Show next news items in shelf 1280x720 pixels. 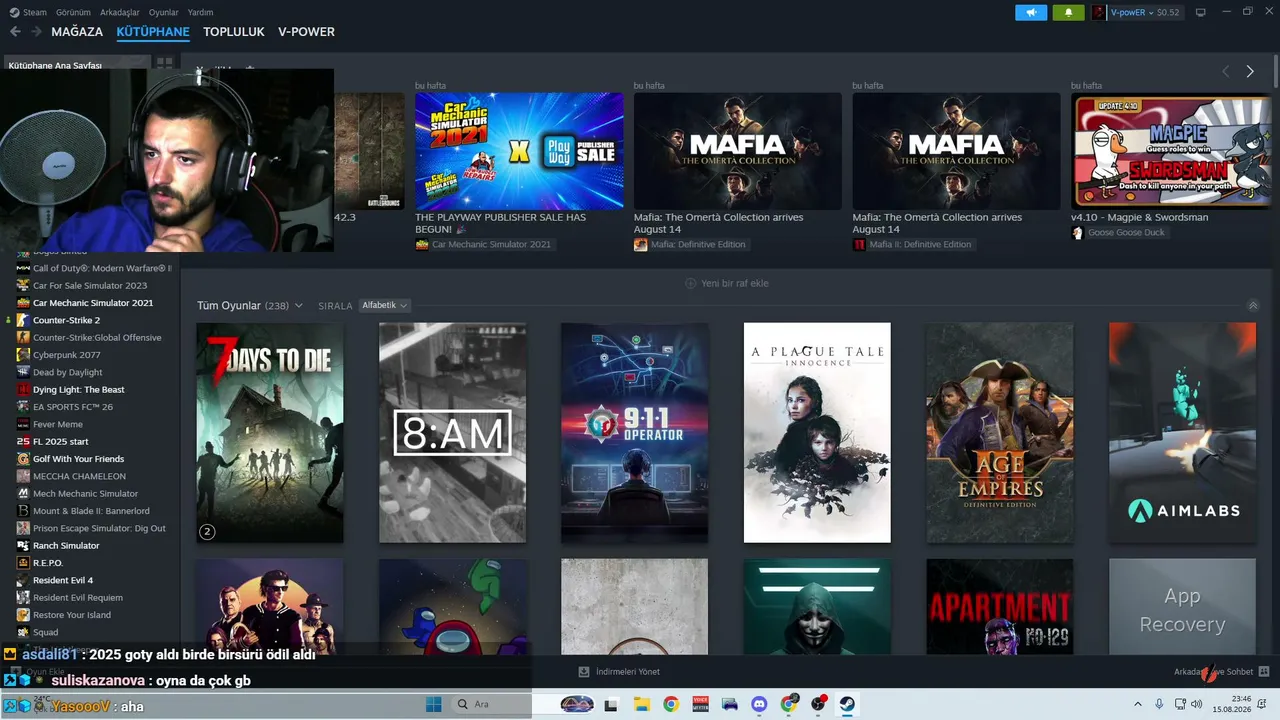click(x=1250, y=71)
